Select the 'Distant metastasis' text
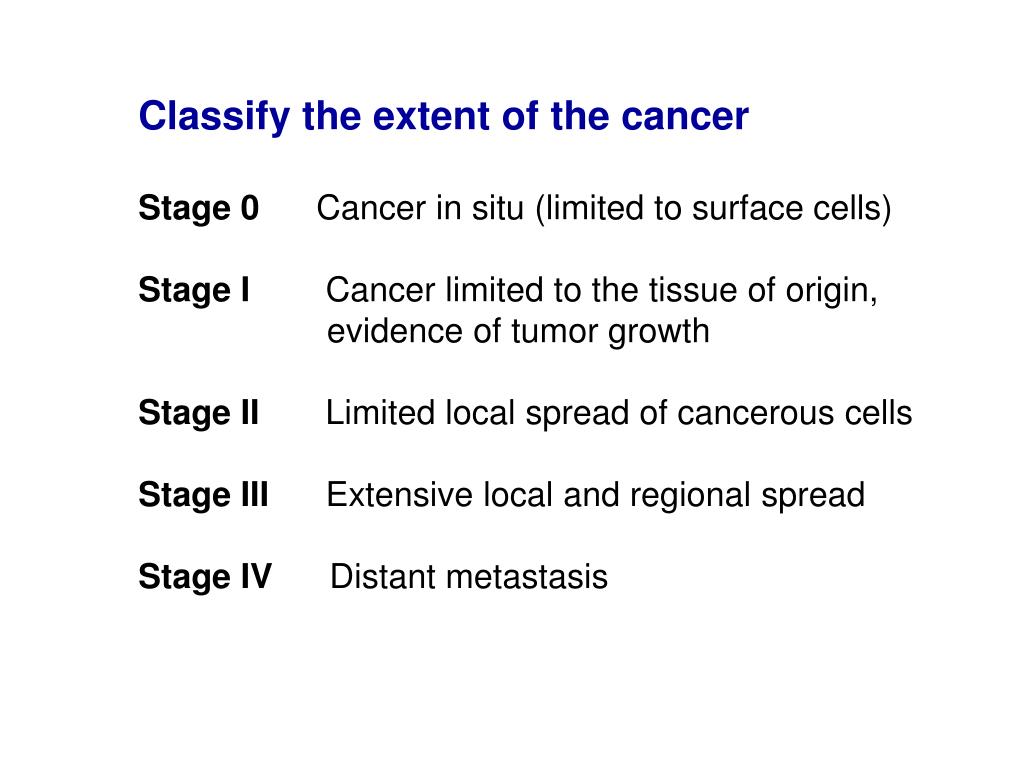The height and width of the screenshot is (768, 1024). (469, 577)
